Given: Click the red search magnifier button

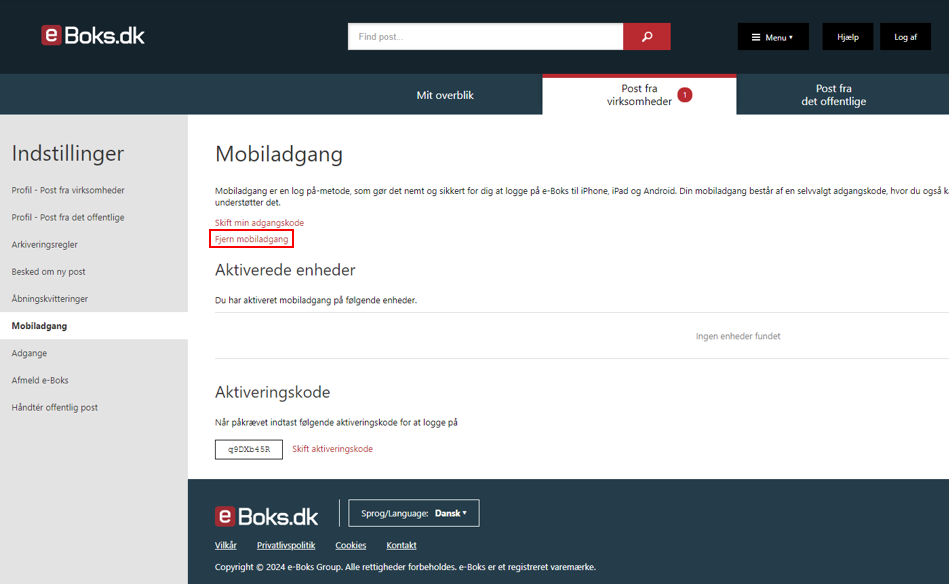Looking at the screenshot, I should (646, 36).
